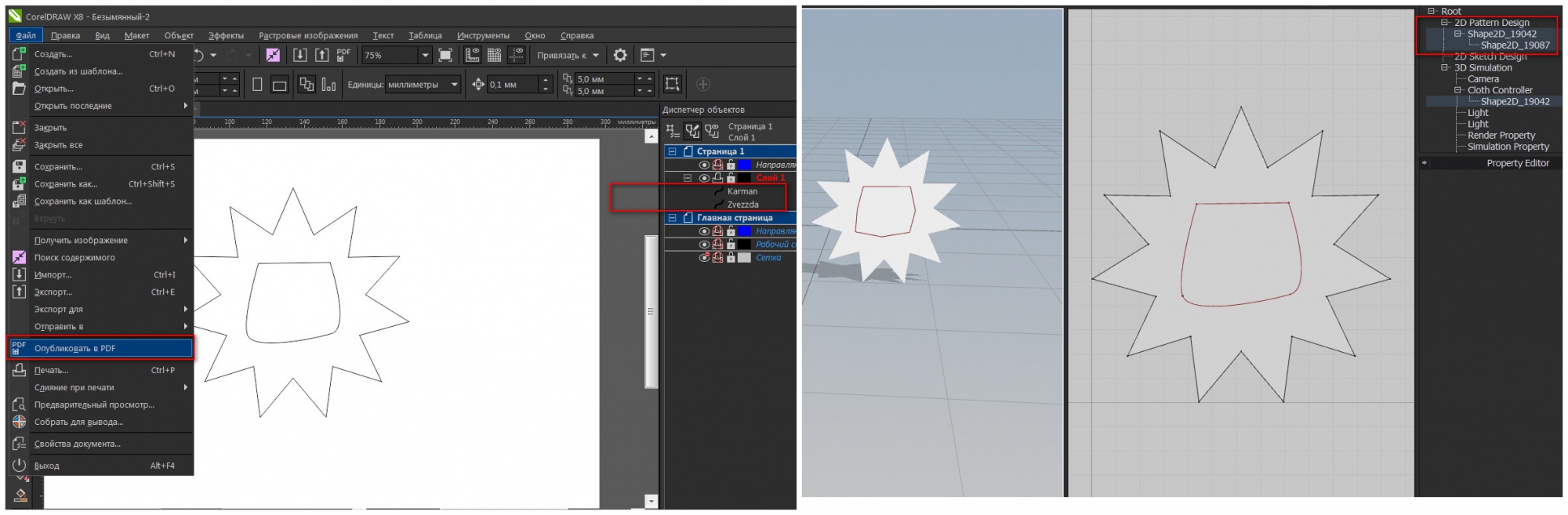Click the Search content launcher icon in toolbar
This screenshot has width=1568, height=515.
(273, 55)
